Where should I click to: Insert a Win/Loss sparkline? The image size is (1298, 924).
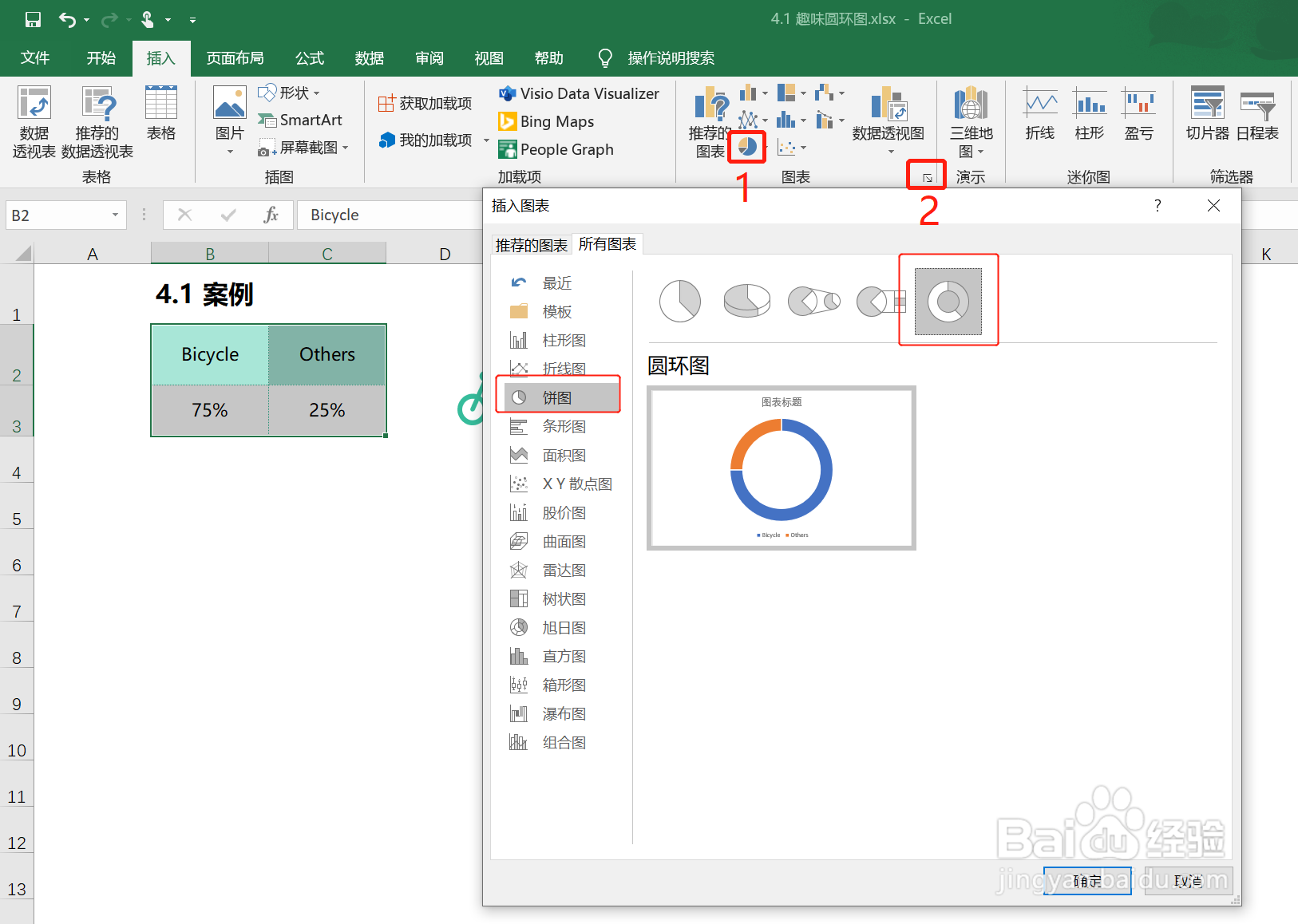1139,114
